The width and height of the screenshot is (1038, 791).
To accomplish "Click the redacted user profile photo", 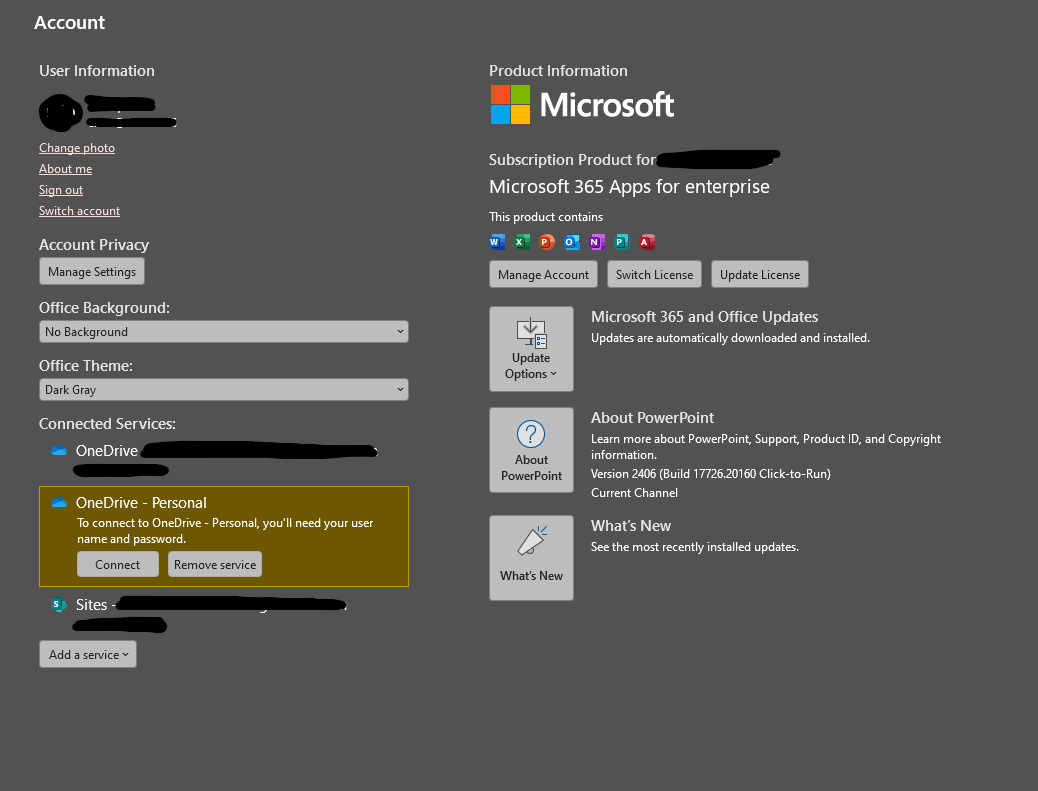I will pyautogui.click(x=61, y=113).
